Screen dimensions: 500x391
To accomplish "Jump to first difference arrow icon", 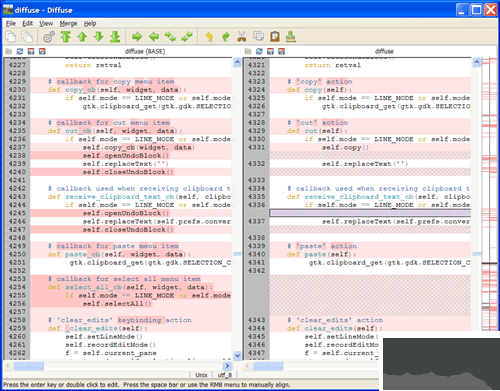I will (x=66, y=37).
